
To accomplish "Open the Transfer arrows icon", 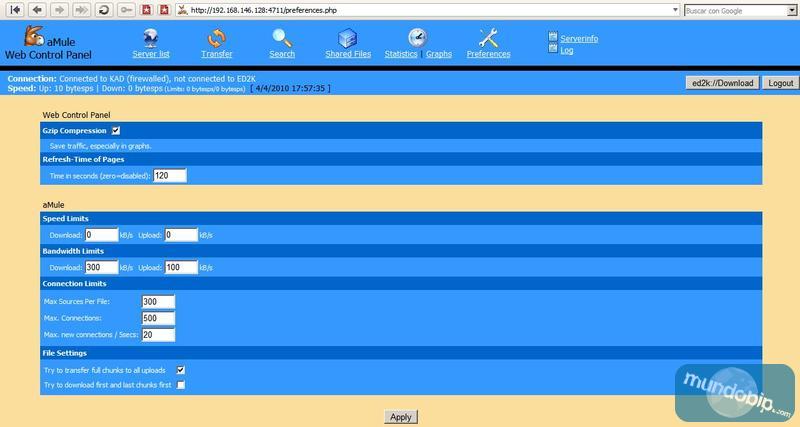I will 216,38.
